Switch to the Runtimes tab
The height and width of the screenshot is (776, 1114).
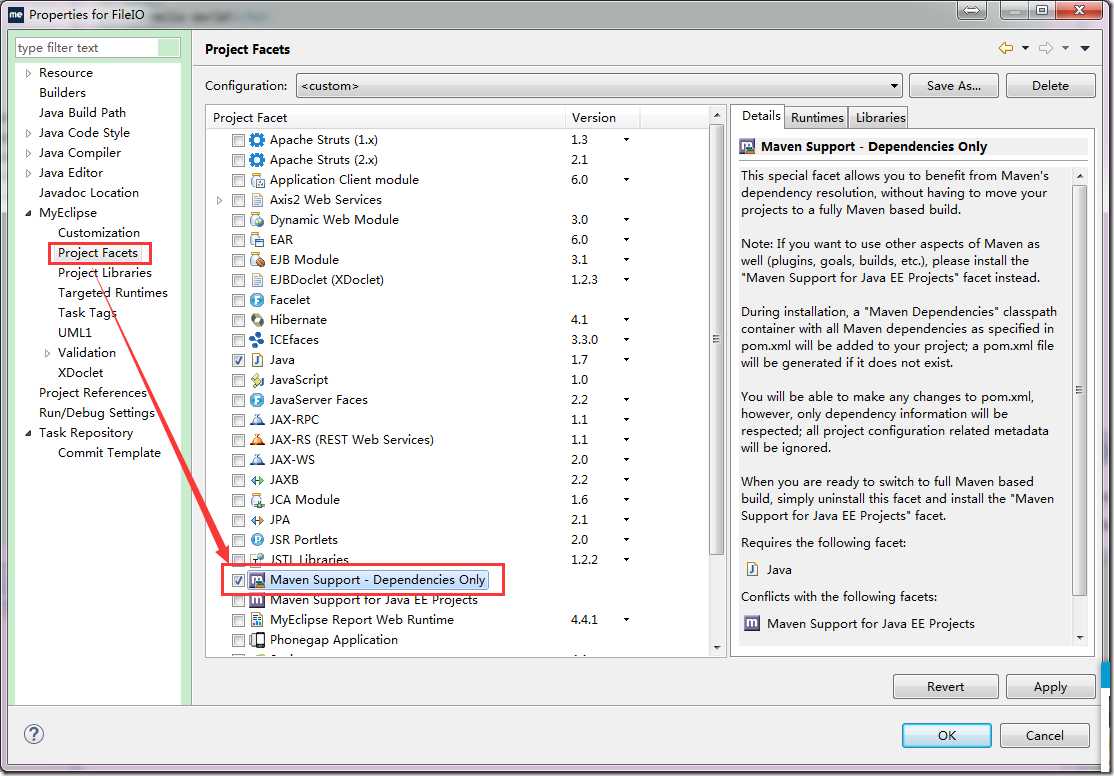click(817, 117)
